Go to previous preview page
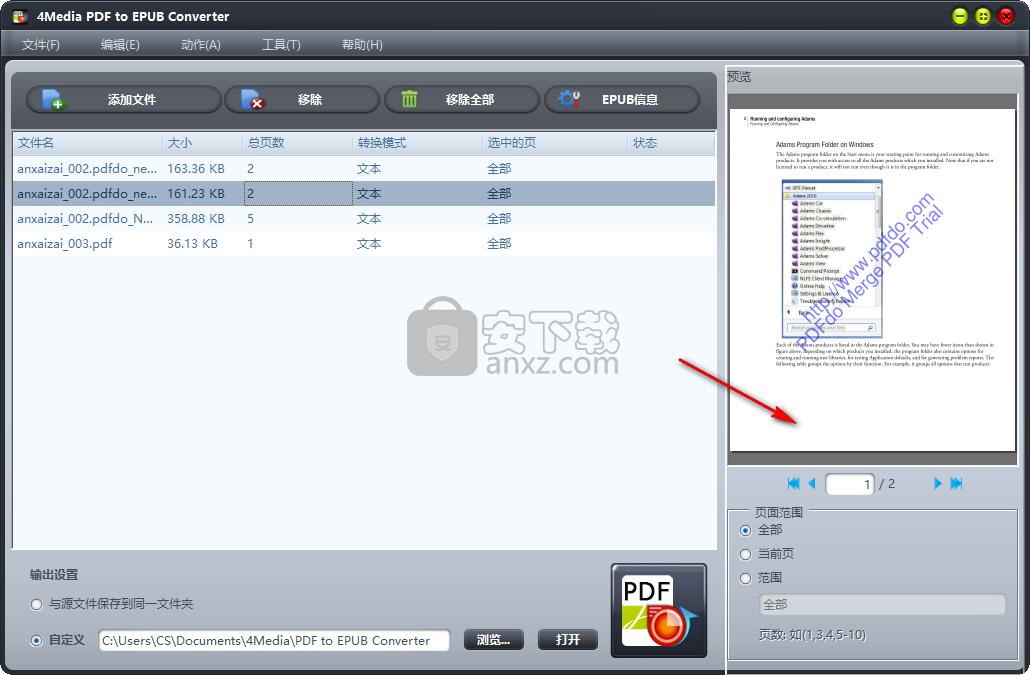Viewport: 1030px width, 675px height. pos(811,484)
